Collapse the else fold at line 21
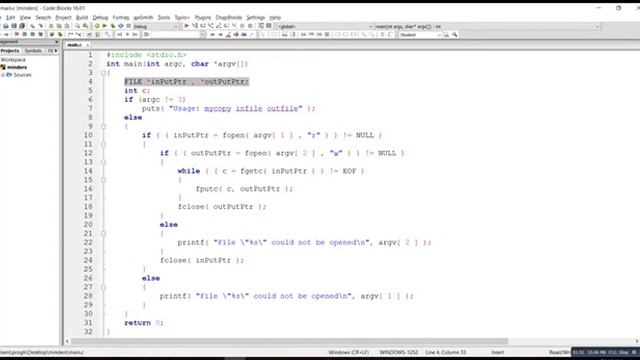Image resolution: width=640 pixels, height=360 pixels. tap(103, 234)
